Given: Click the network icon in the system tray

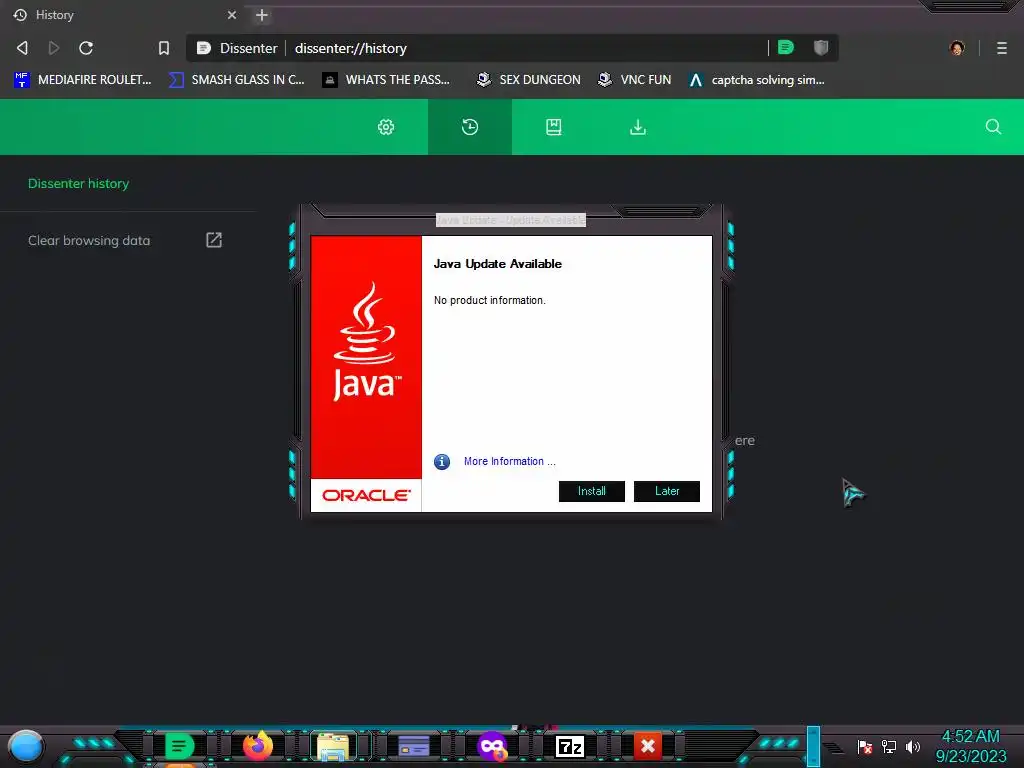Looking at the screenshot, I should pyautogui.click(x=889, y=746).
